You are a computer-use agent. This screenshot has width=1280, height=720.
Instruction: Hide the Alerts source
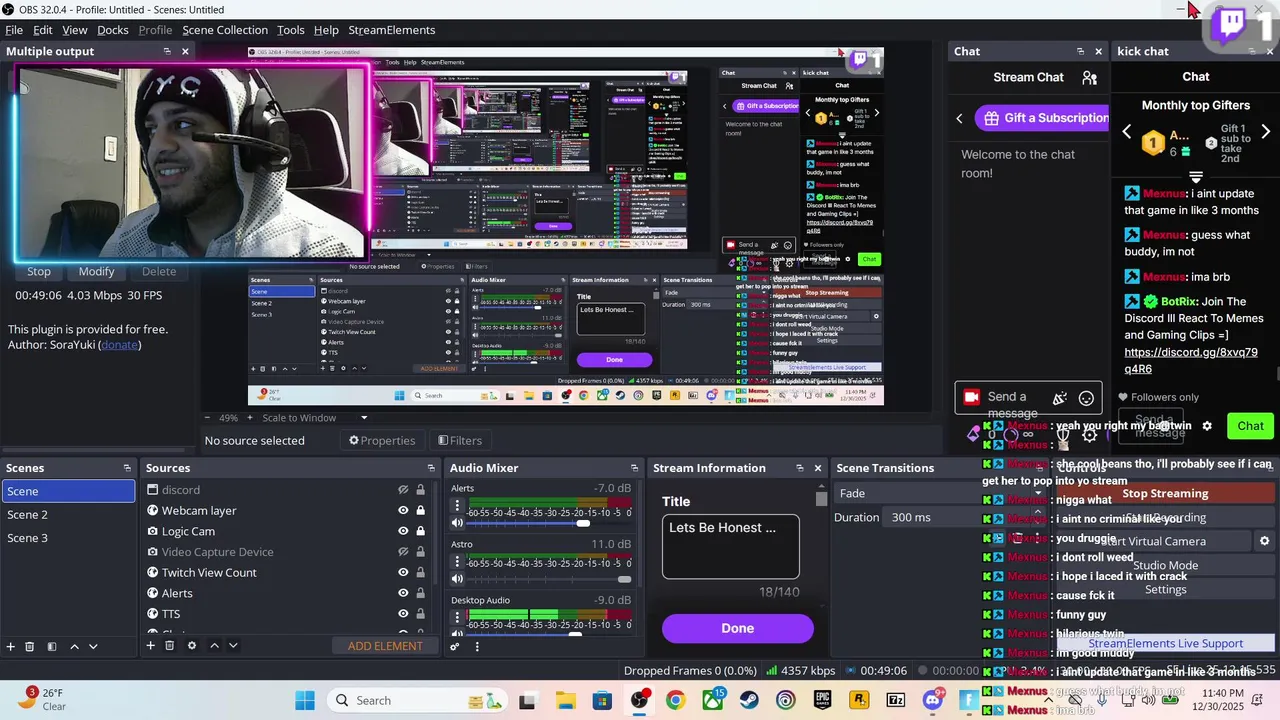coord(403,593)
